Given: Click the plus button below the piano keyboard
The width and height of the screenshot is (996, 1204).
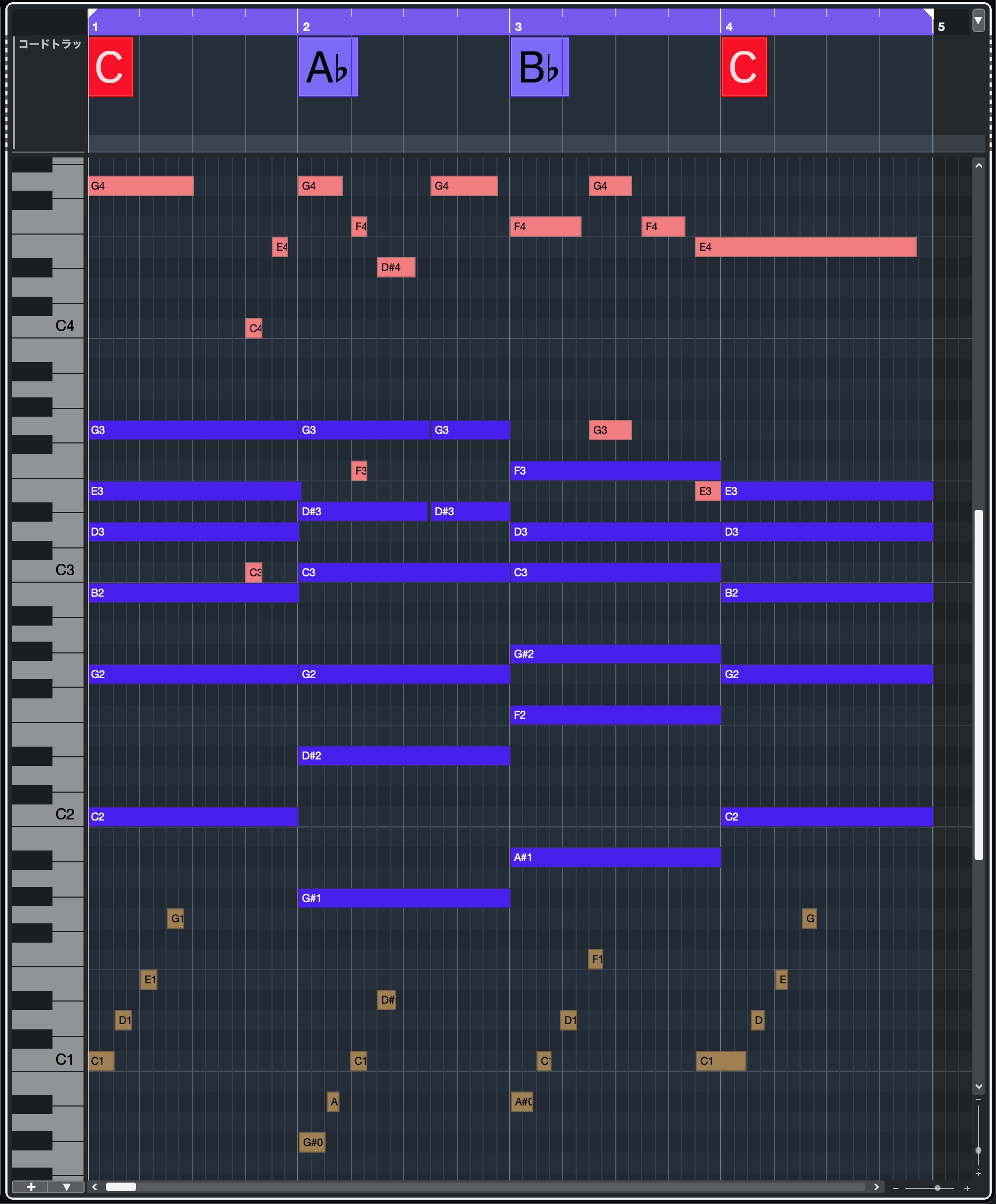Looking at the screenshot, I should [31, 1187].
